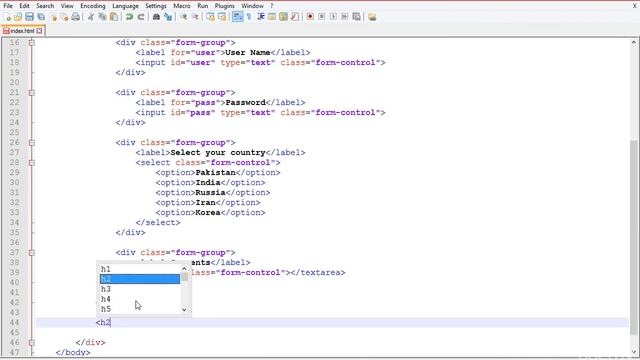The height and width of the screenshot is (360, 640).
Task: Click the Copy toolbar icon
Action: pos(102,17)
